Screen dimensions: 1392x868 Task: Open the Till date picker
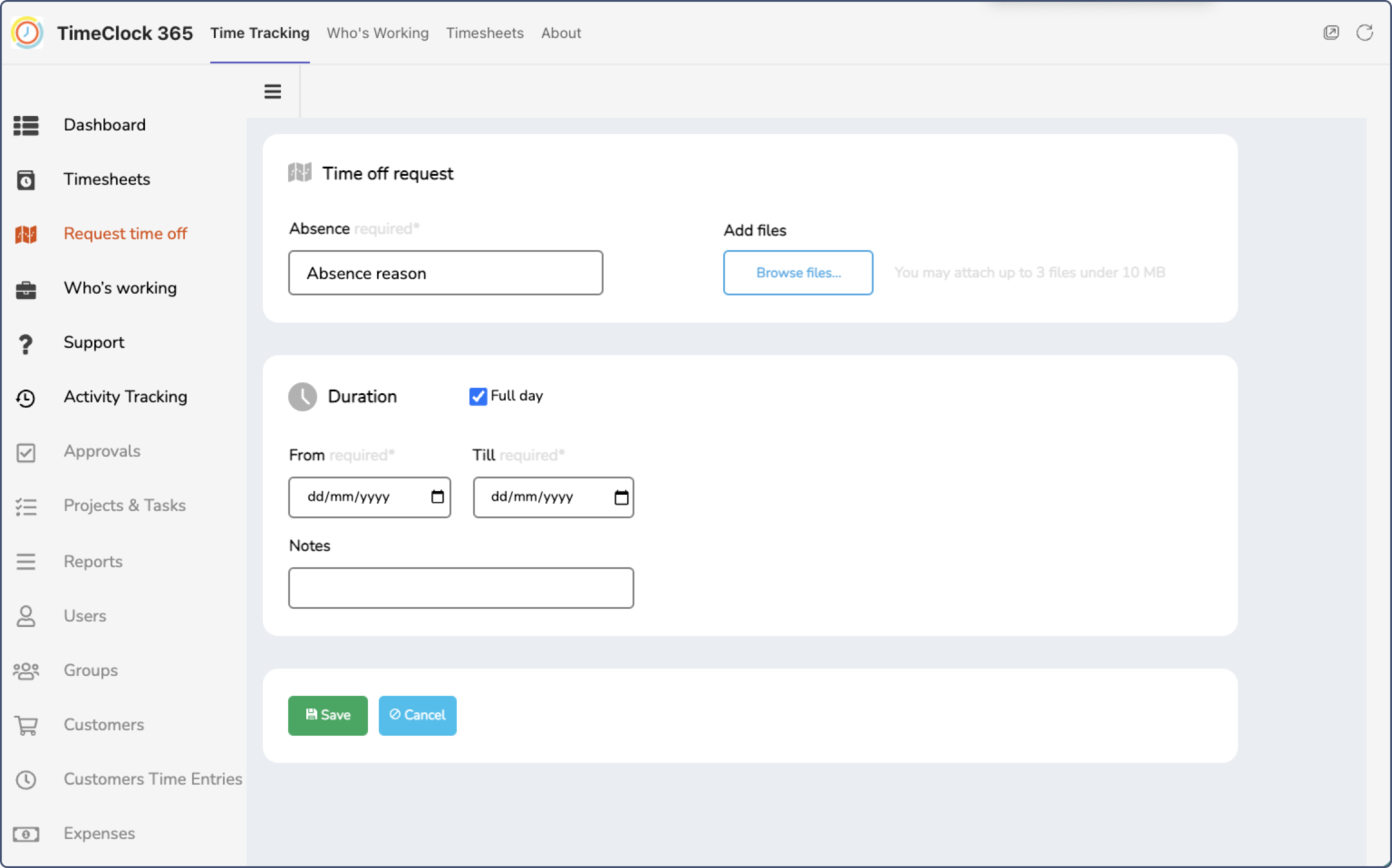point(620,497)
